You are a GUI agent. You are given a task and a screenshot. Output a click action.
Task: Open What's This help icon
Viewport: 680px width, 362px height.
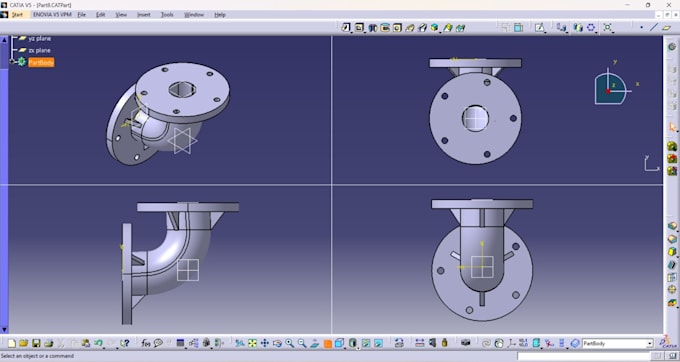(124, 343)
